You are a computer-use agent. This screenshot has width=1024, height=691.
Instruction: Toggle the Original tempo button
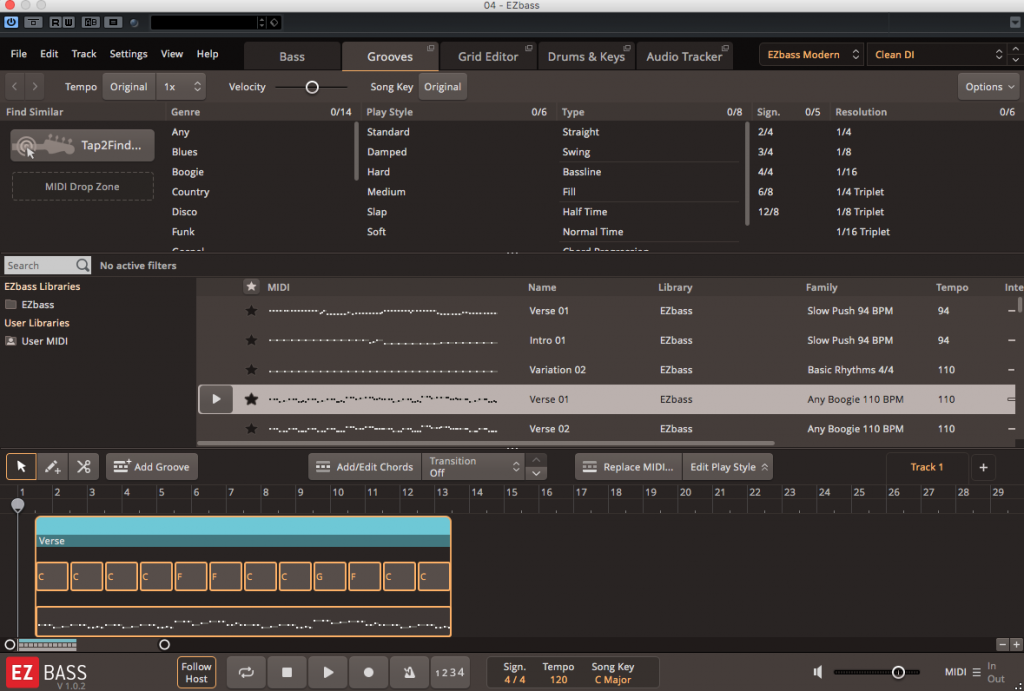(129, 87)
